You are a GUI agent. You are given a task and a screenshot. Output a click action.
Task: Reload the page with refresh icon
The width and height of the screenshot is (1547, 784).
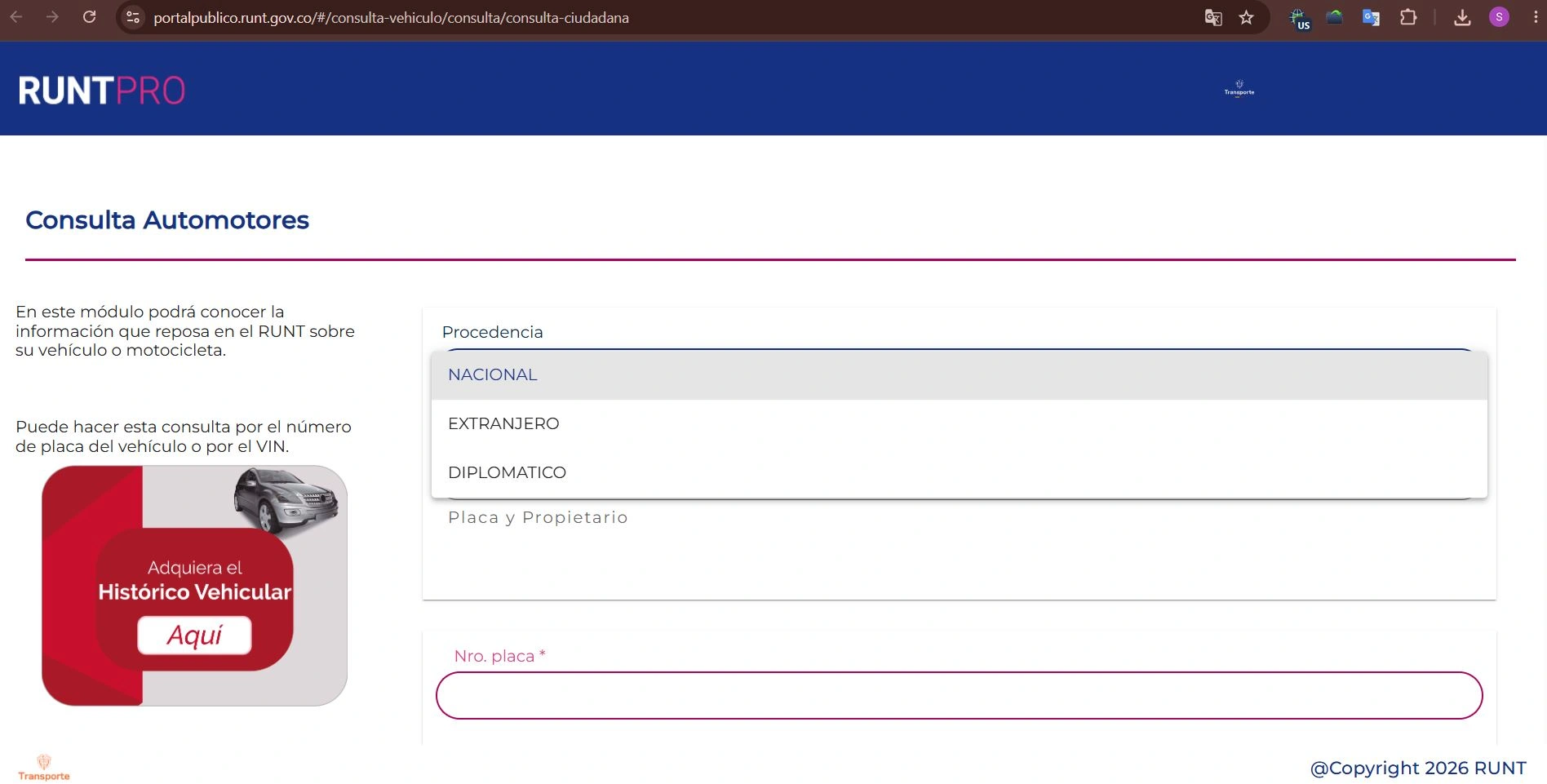coord(90,17)
